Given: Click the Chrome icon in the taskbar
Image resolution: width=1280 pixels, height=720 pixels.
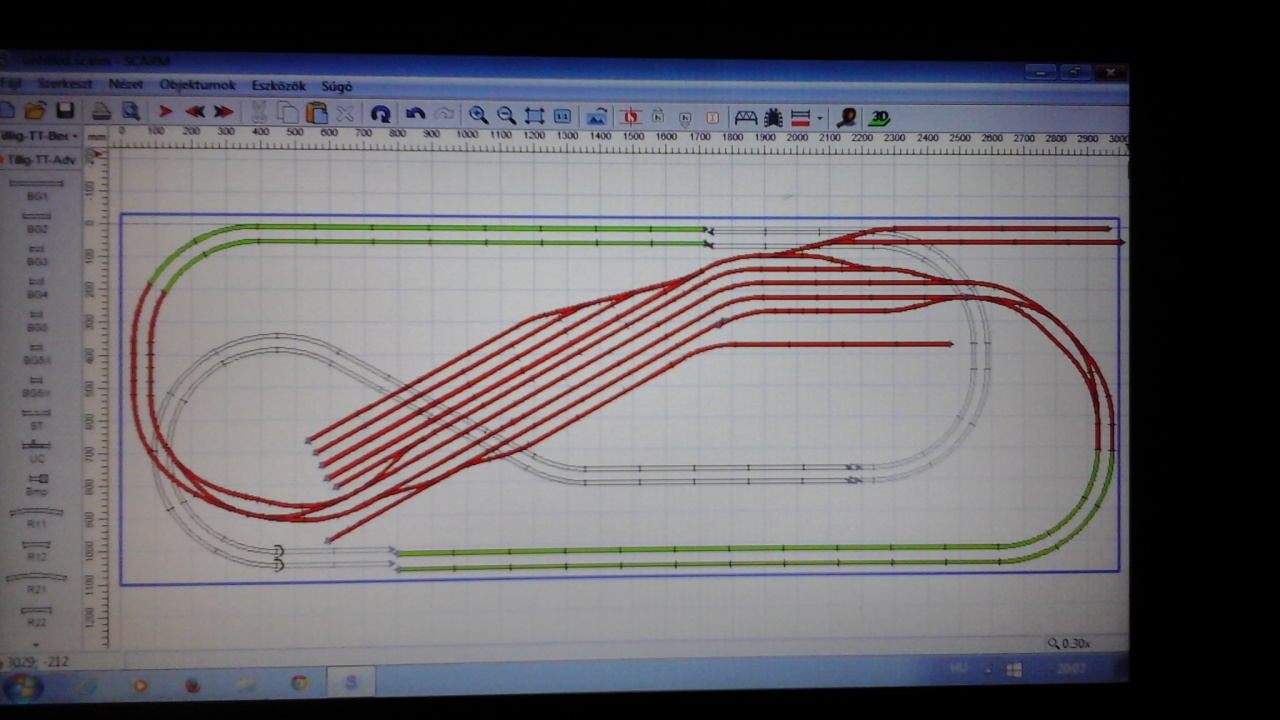Looking at the screenshot, I should click(x=299, y=684).
